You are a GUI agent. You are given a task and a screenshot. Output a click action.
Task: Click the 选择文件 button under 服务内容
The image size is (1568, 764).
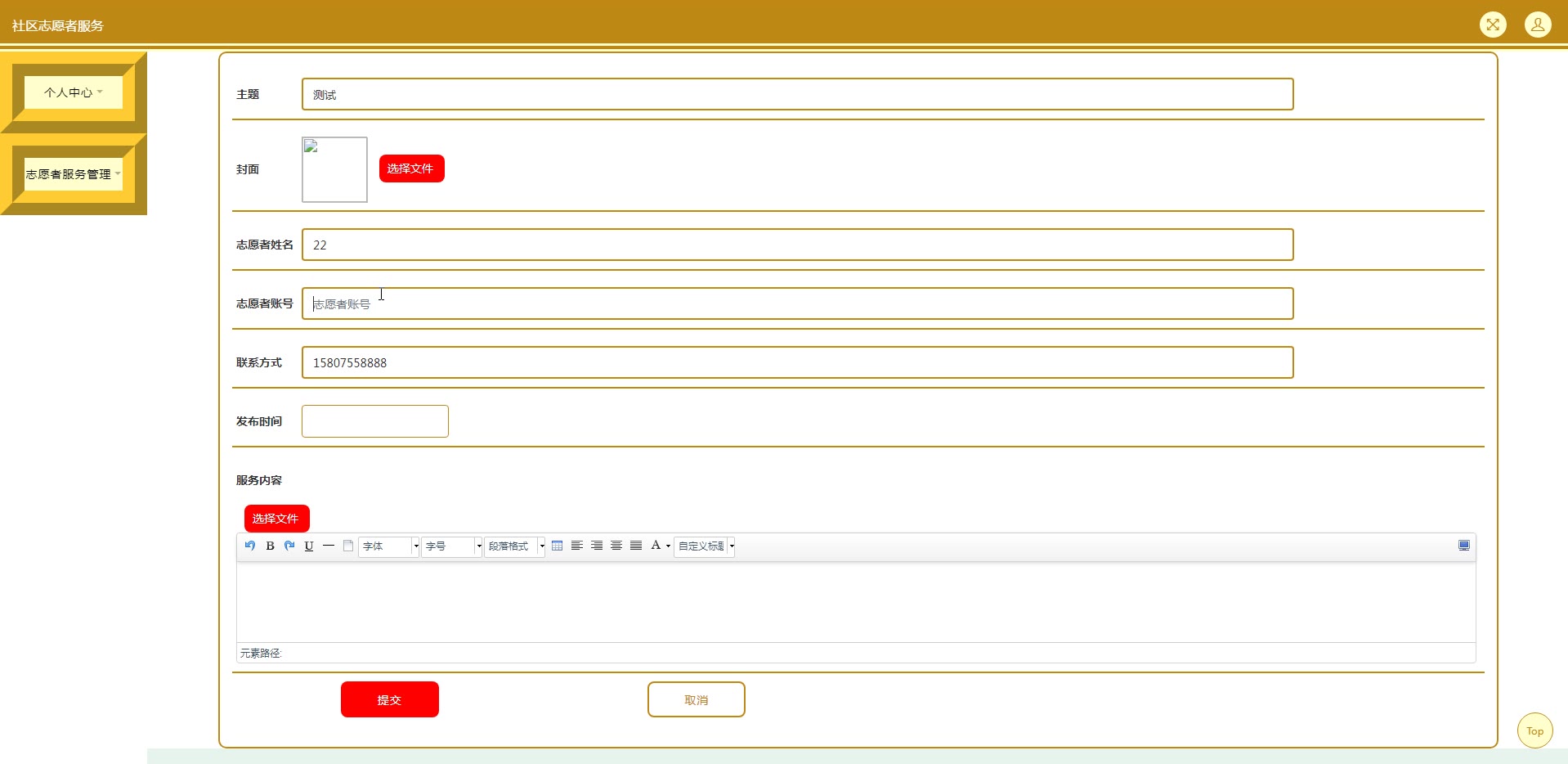tap(277, 519)
